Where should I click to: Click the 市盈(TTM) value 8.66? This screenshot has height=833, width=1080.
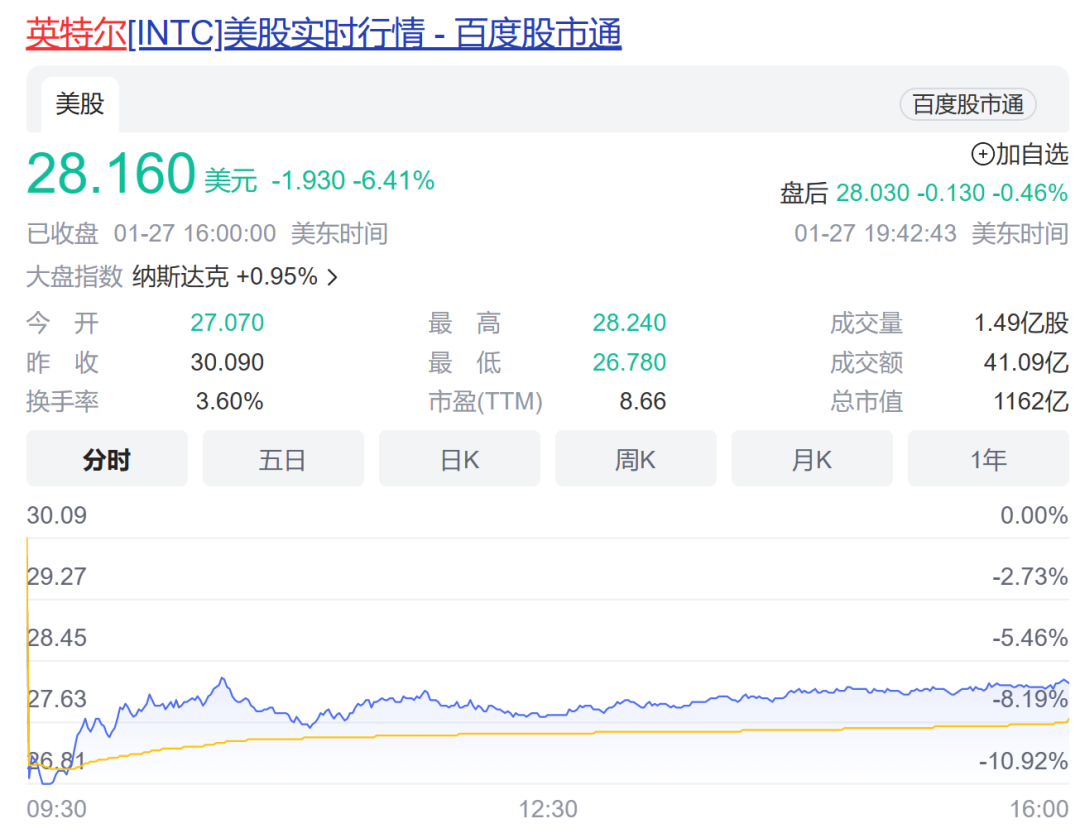[x=643, y=402]
